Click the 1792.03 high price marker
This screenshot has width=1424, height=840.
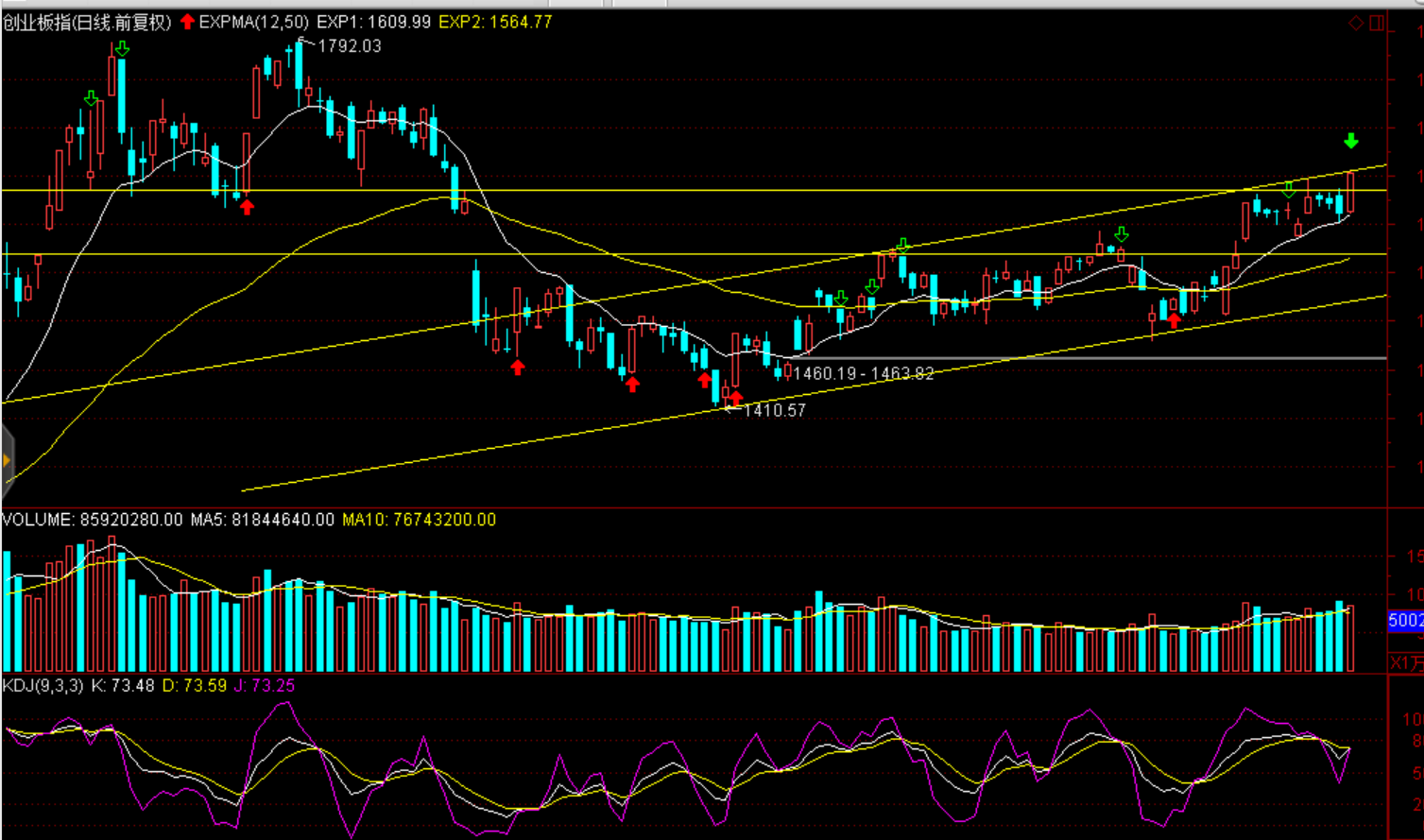349,46
